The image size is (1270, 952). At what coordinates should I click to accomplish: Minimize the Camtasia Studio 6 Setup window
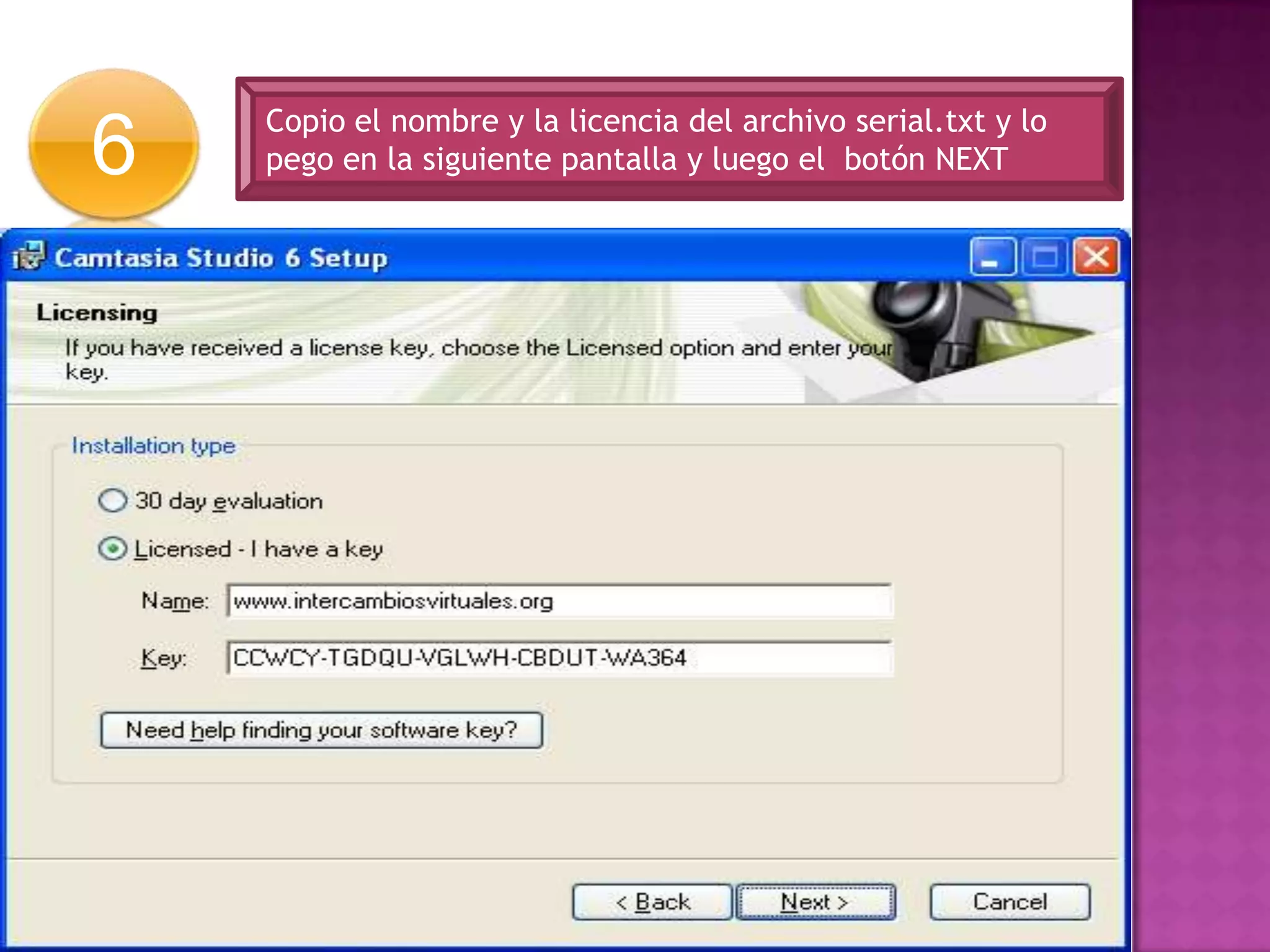tap(993, 257)
